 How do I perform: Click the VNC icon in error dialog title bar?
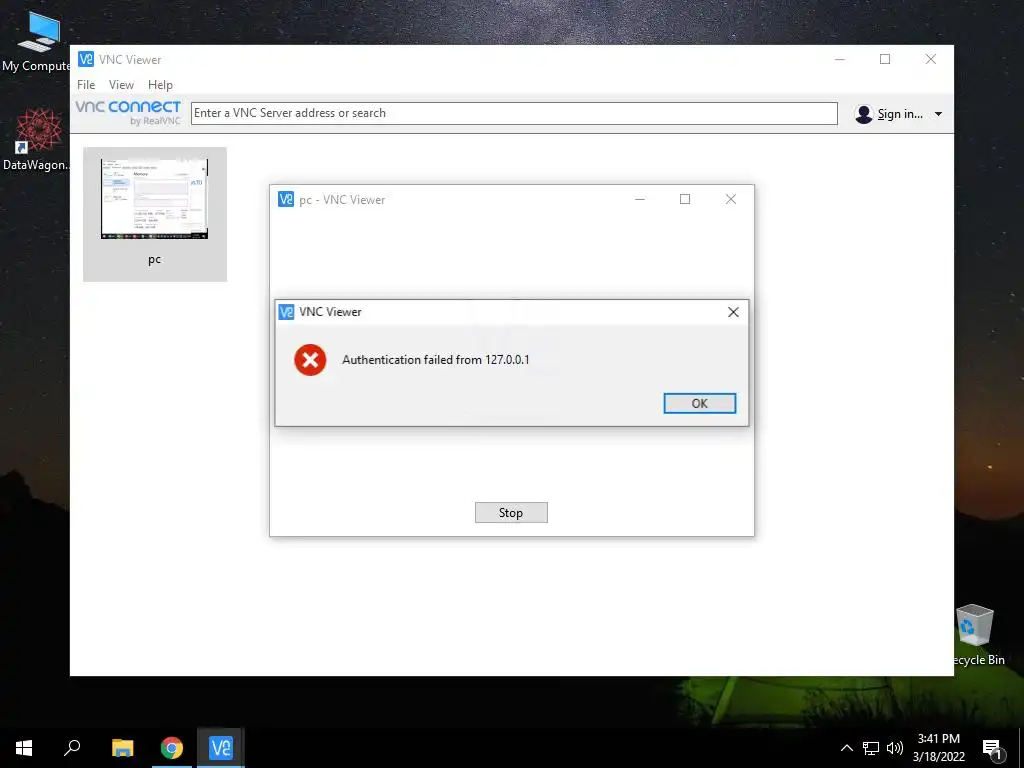(x=286, y=312)
